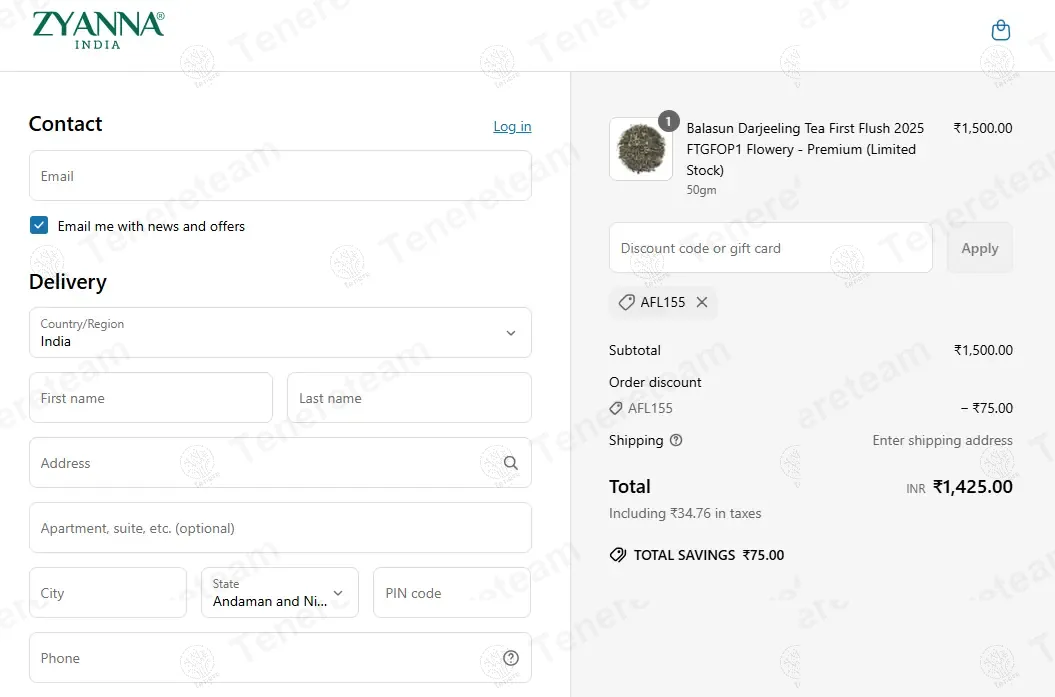
Task: Click the address search magnifier icon
Action: [511, 463]
